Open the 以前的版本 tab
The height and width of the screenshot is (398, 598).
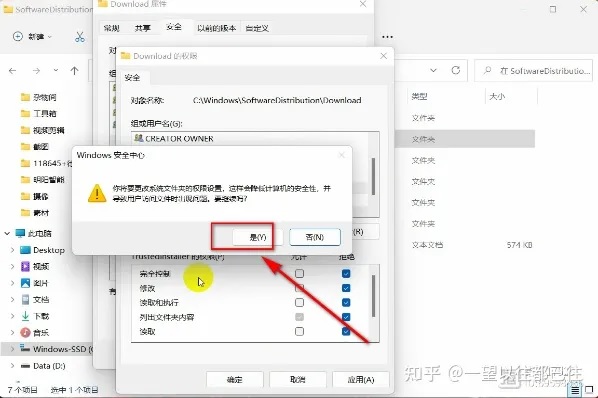216,28
